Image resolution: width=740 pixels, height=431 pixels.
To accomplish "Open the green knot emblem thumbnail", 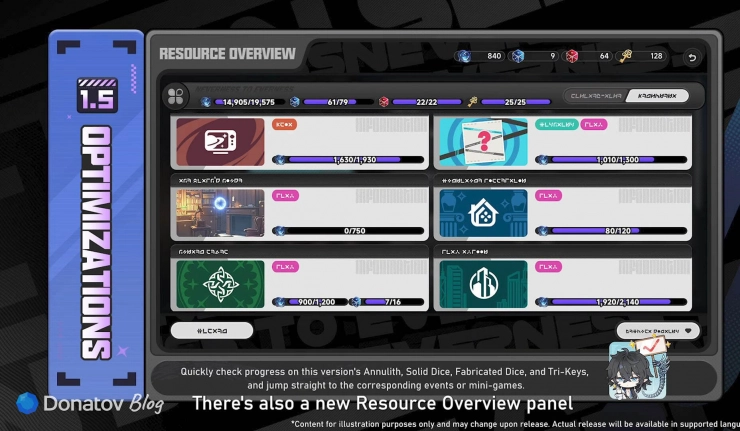I will point(220,284).
